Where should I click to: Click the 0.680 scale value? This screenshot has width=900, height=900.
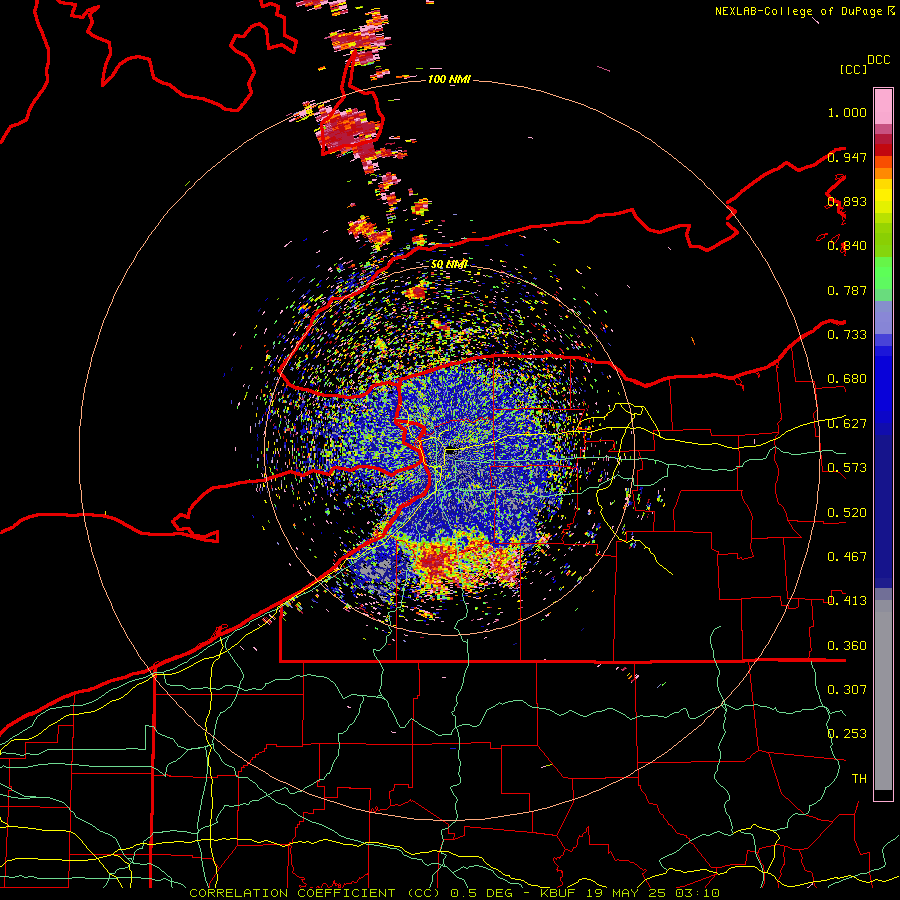coord(847,379)
